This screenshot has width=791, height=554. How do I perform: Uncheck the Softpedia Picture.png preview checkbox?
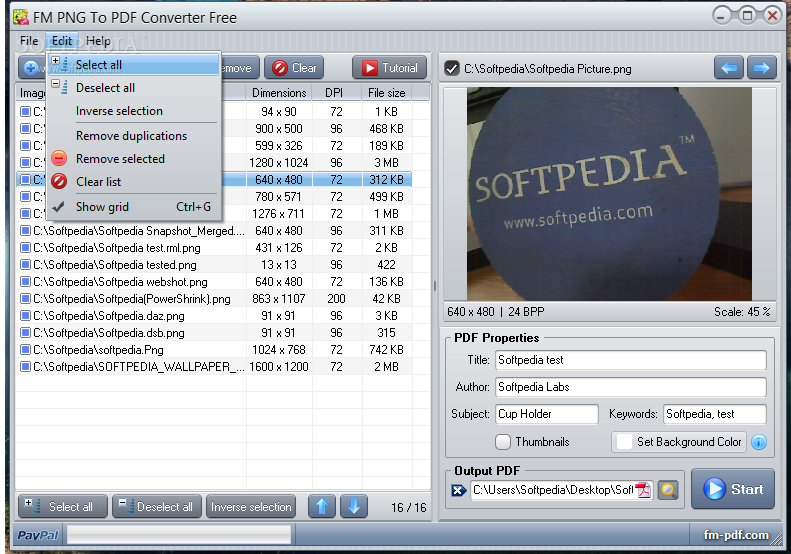click(x=452, y=68)
